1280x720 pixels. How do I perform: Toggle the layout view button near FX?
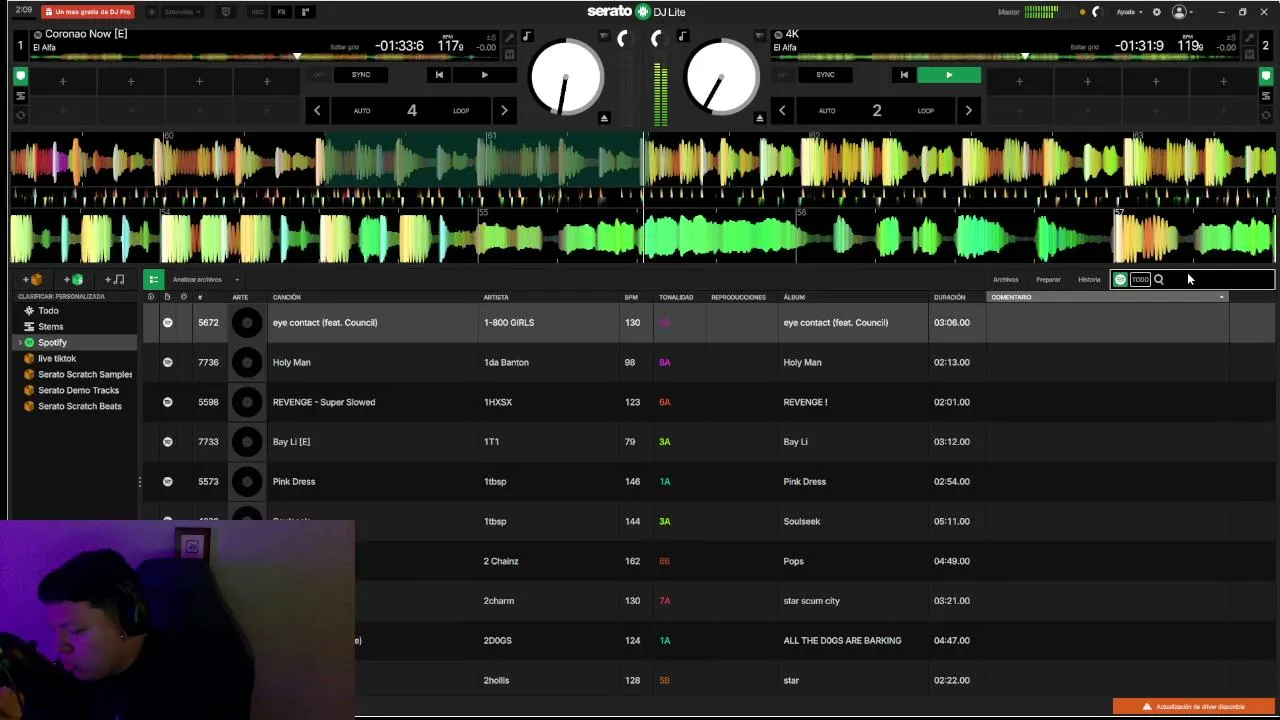click(306, 12)
